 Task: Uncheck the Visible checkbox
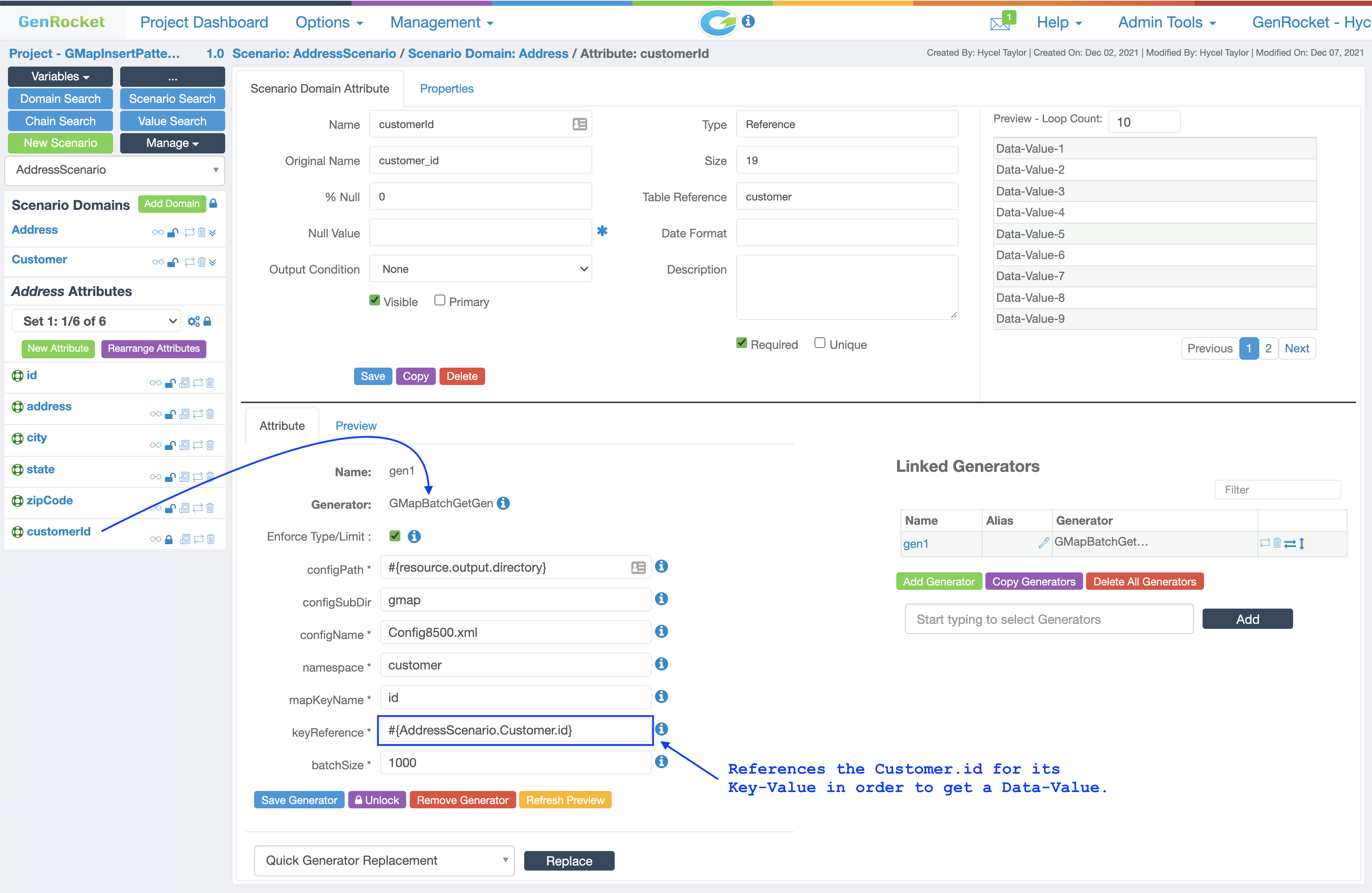375,300
